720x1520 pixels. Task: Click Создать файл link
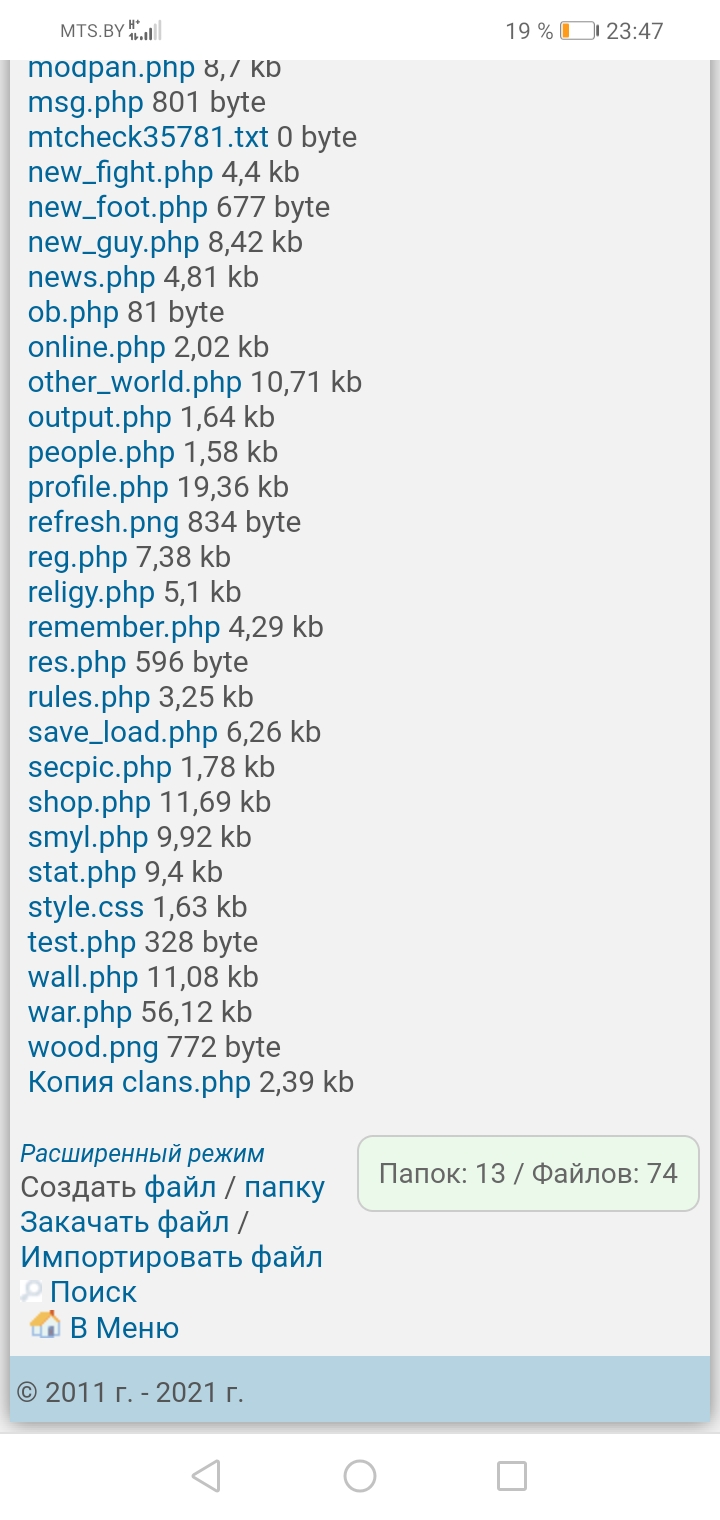click(x=180, y=1188)
